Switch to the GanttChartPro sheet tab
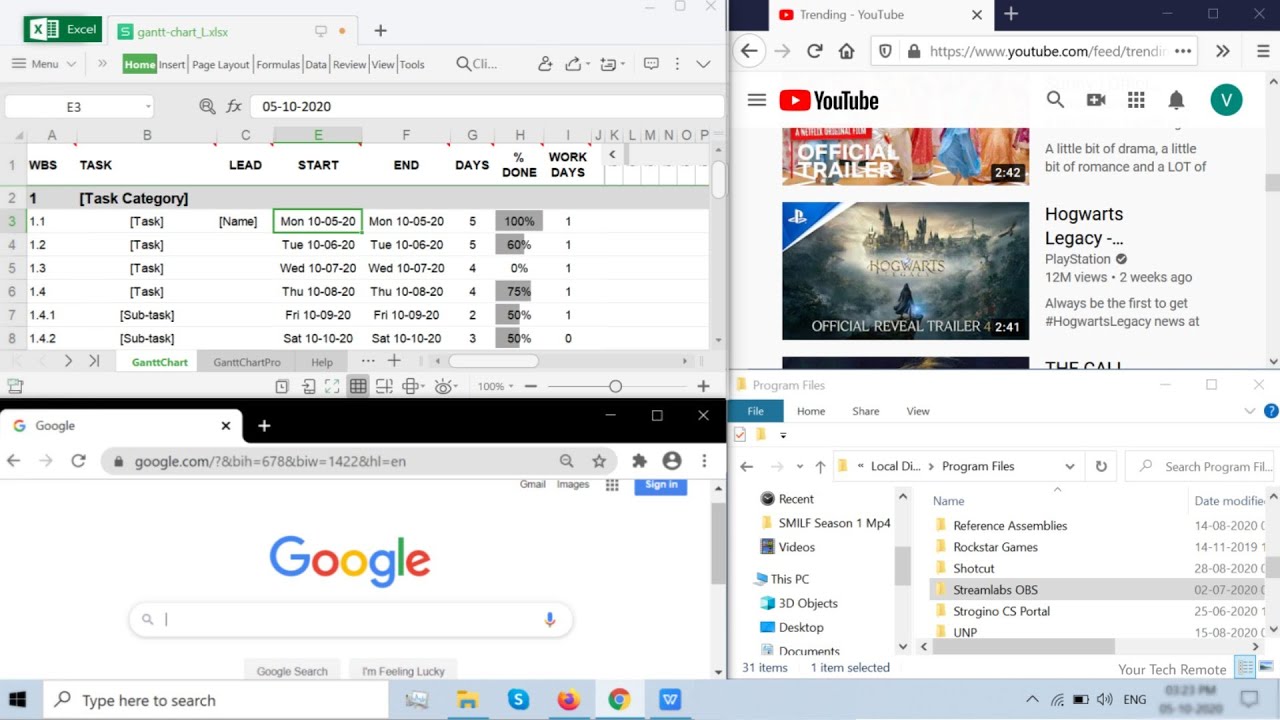Viewport: 1280px width, 720px height. 247,362
